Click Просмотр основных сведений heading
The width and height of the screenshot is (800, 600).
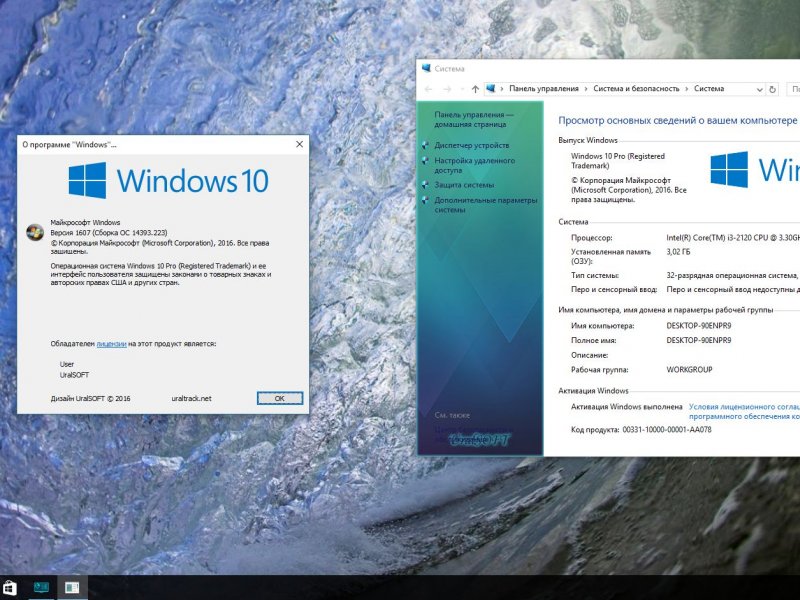click(x=677, y=121)
